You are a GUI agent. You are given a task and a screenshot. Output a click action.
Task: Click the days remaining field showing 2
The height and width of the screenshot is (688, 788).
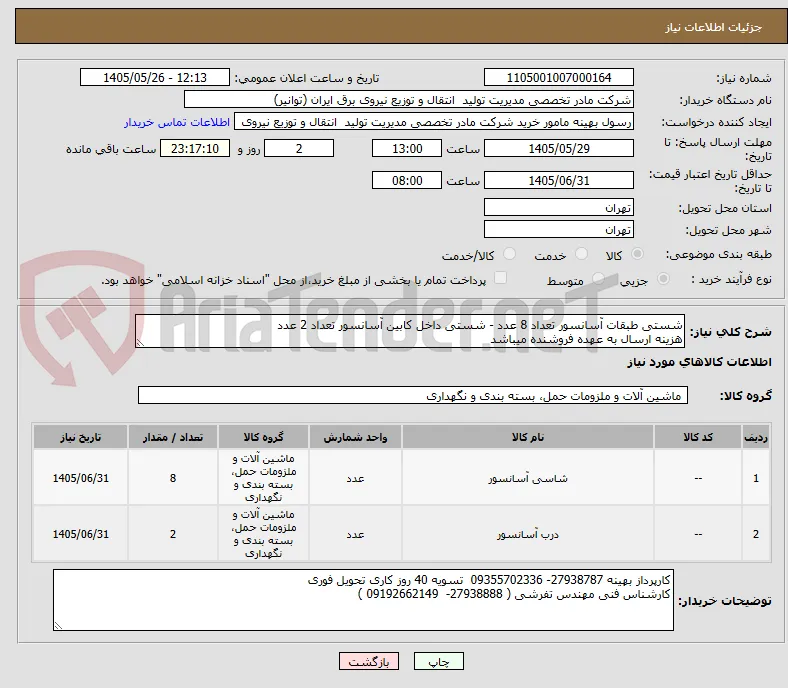click(x=299, y=148)
